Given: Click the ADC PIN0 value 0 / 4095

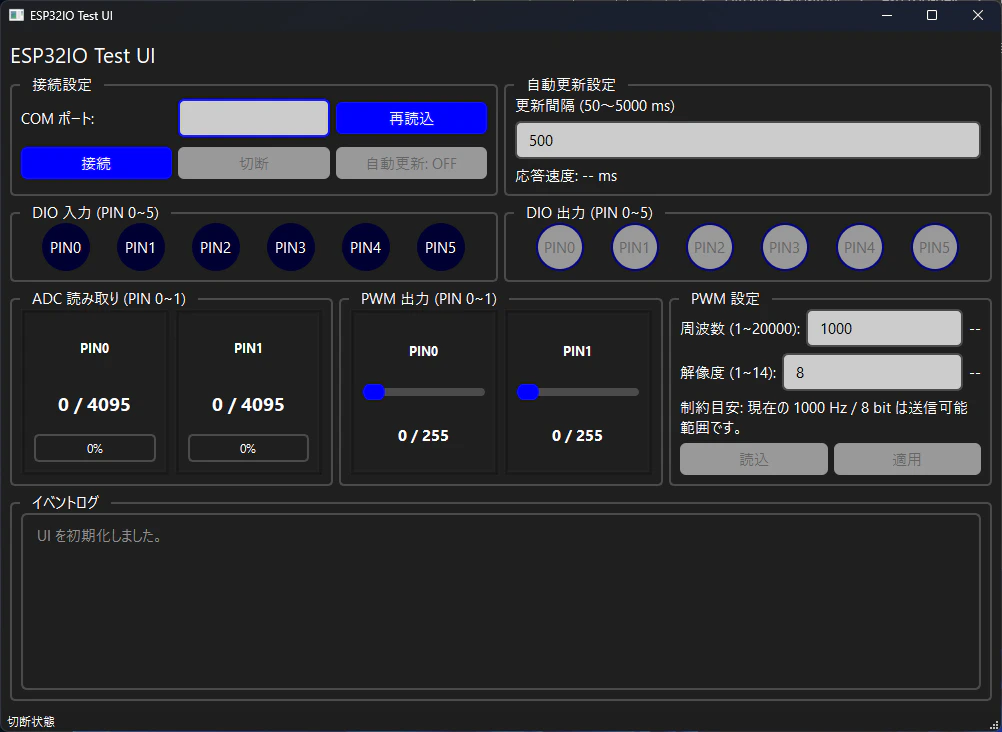Looking at the screenshot, I should (95, 405).
